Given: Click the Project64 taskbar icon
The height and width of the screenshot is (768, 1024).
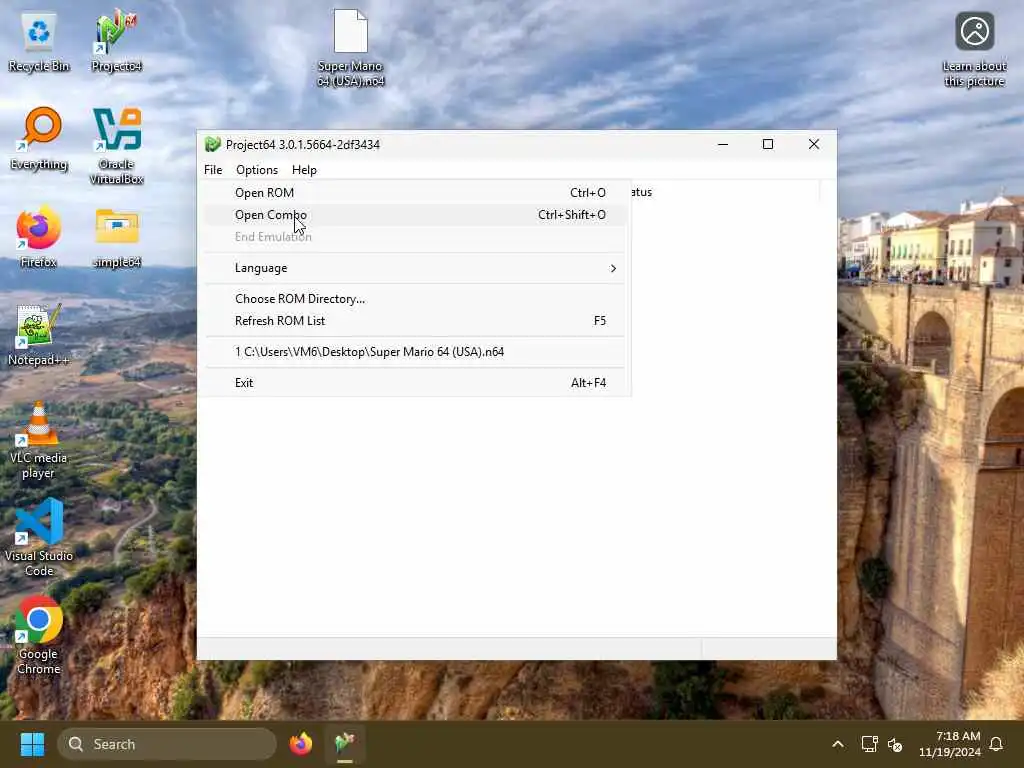Looking at the screenshot, I should point(345,744).
